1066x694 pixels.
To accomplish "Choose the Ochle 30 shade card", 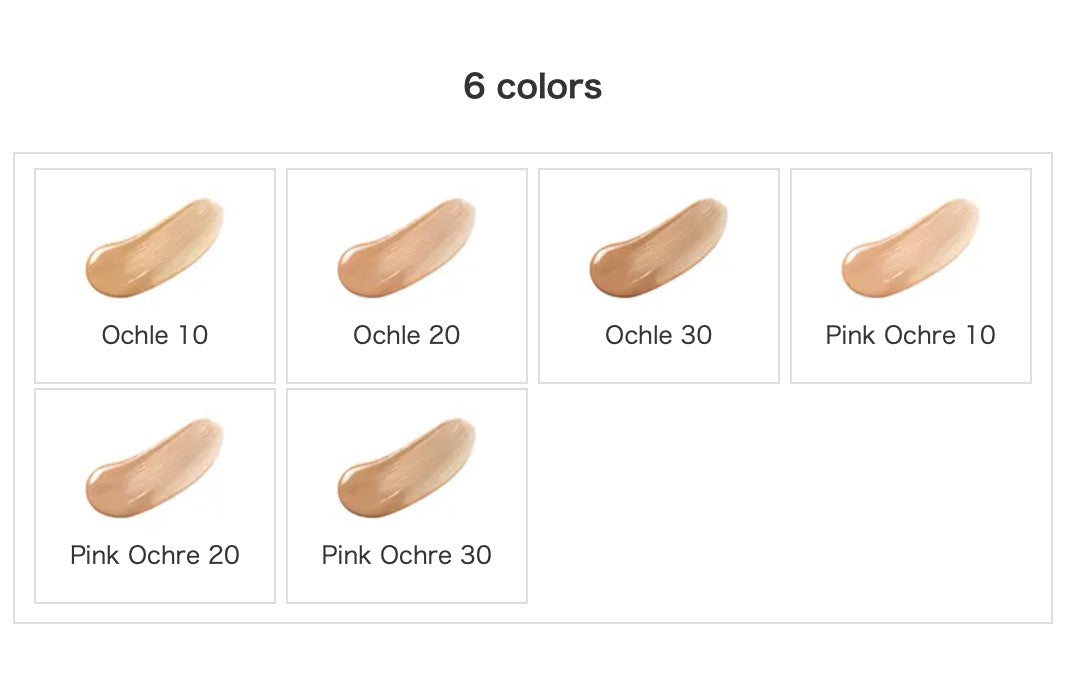I will (659, 276).
